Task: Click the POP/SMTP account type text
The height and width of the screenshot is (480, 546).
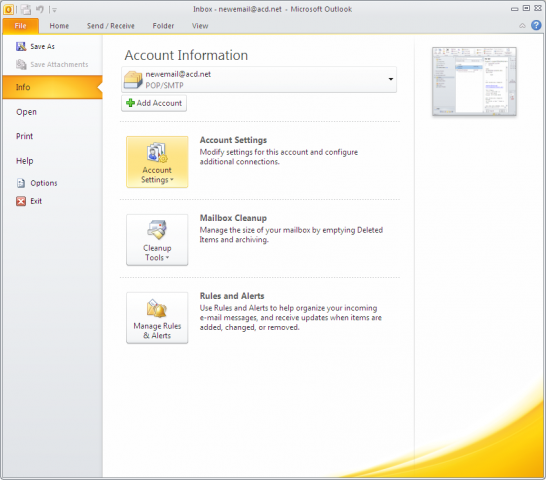Action: 164,85
